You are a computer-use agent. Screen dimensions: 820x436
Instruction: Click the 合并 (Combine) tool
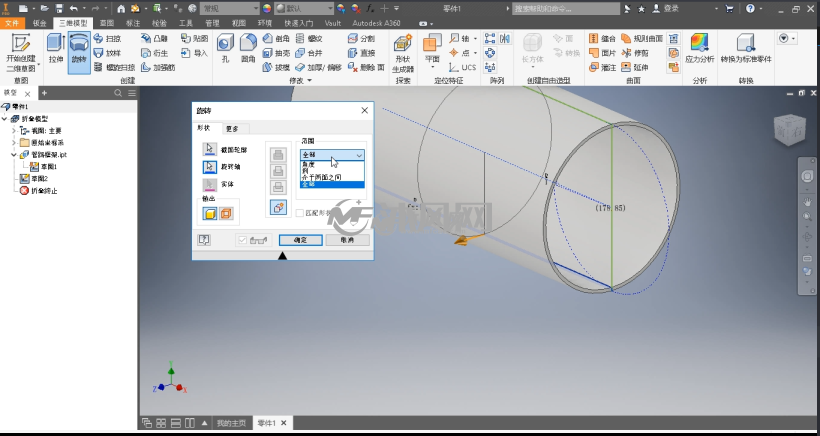pos(309,53)
